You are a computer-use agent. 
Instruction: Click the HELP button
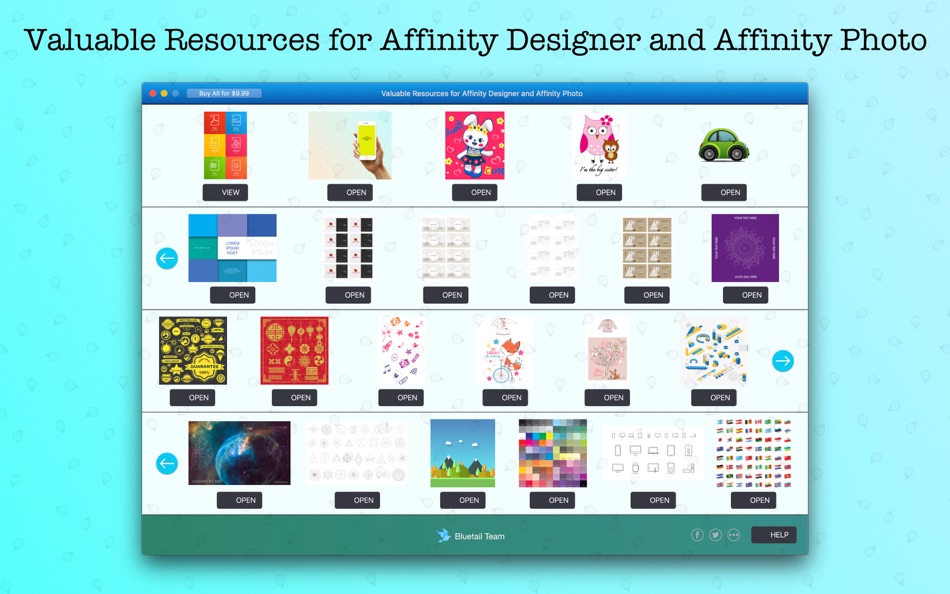click(x=774, y=535)
